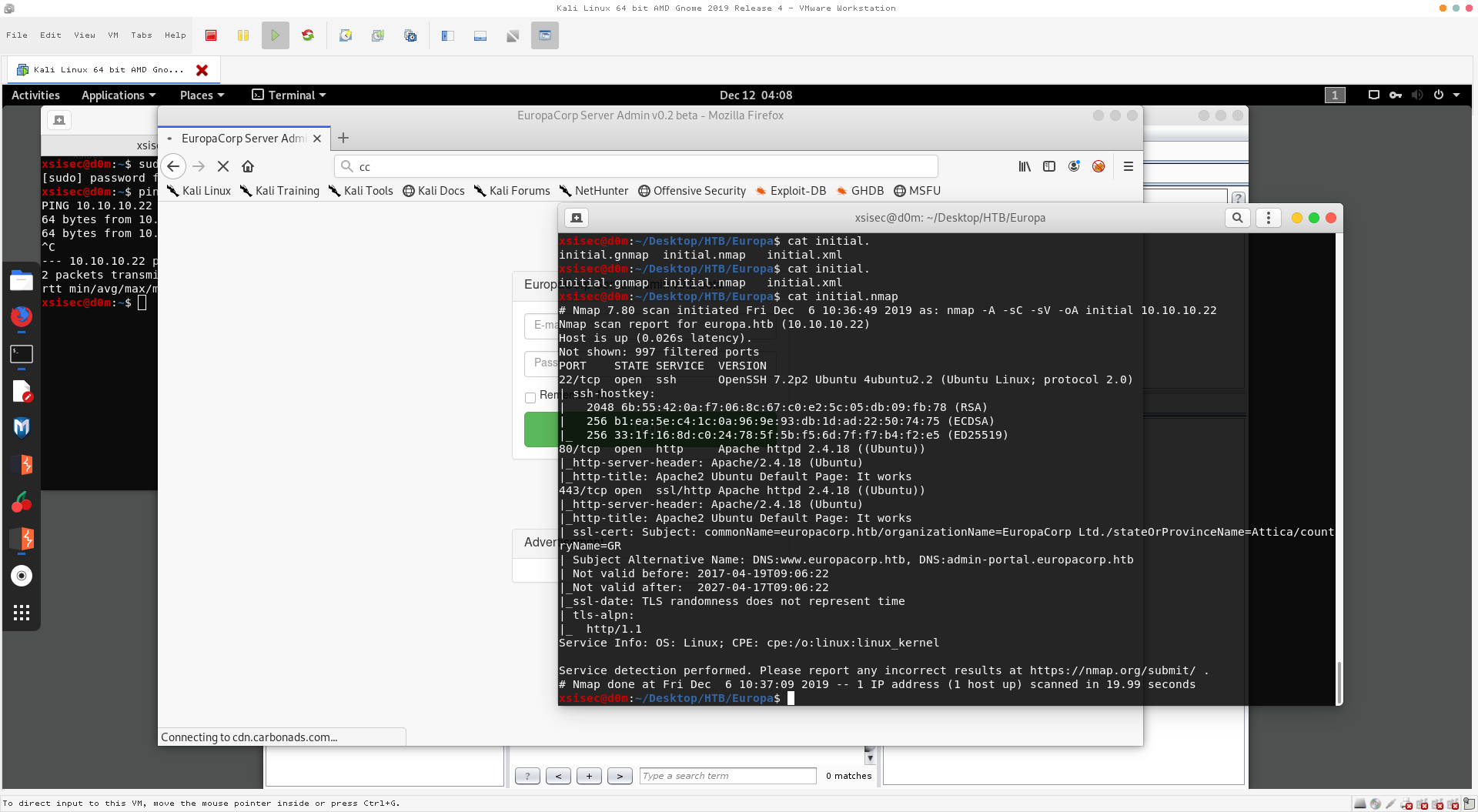
Task: Open the Offensive Security bookmark
Action: pyautogui.click(x=692, y=191)
